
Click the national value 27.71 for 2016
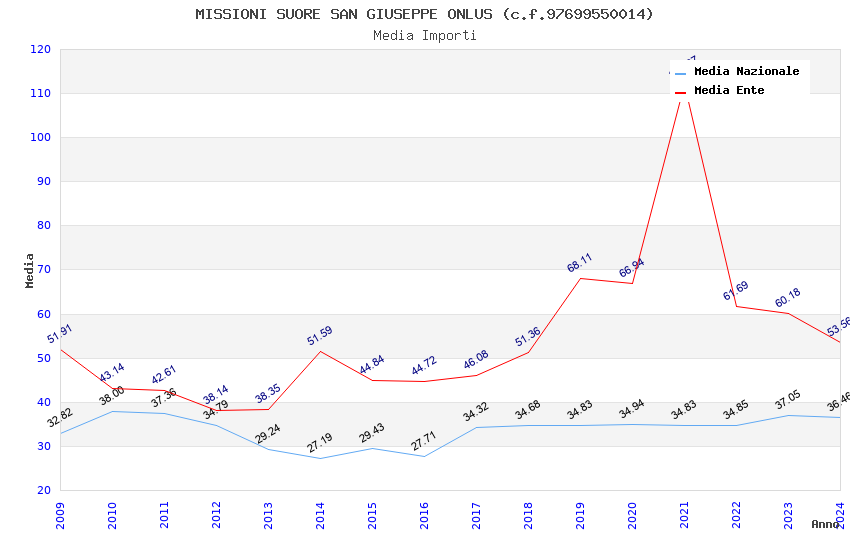coord(424,441)
